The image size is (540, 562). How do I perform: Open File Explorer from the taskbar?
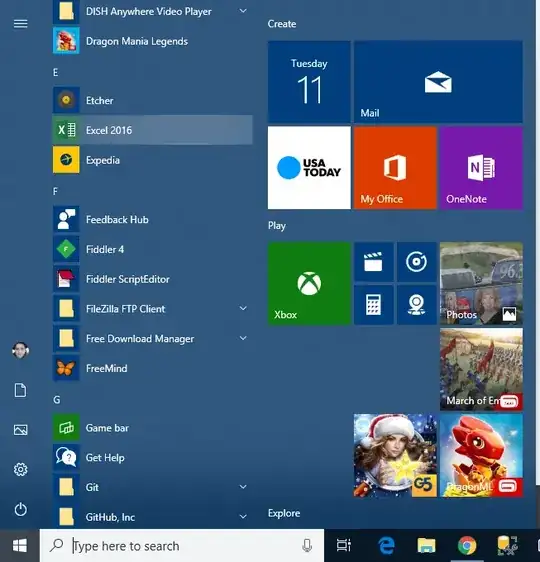click(x=426, y=546)
